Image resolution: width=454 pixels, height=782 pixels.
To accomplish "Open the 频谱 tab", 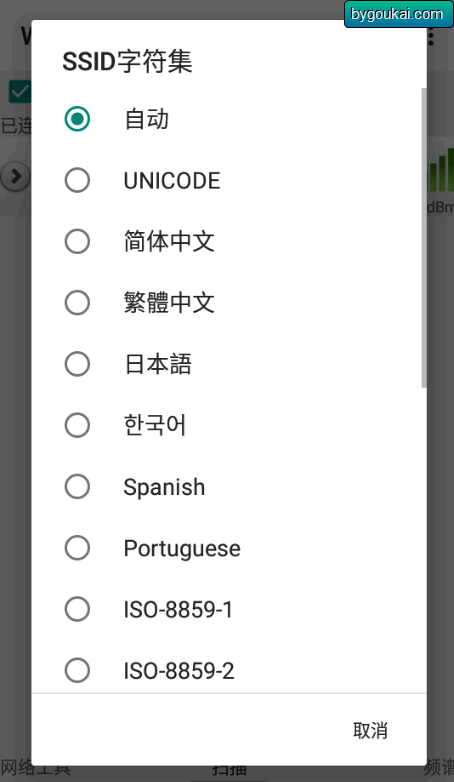I will click(439, 768).
